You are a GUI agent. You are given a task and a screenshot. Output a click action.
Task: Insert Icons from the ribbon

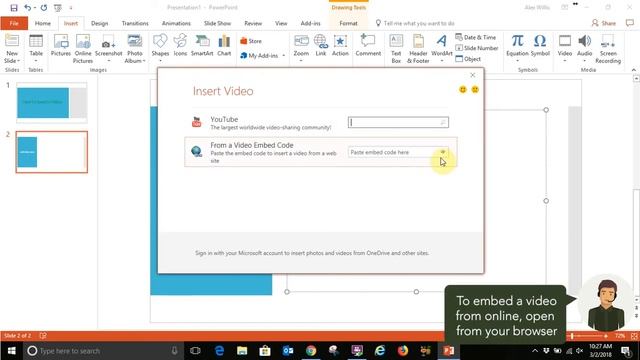(180, 45)
